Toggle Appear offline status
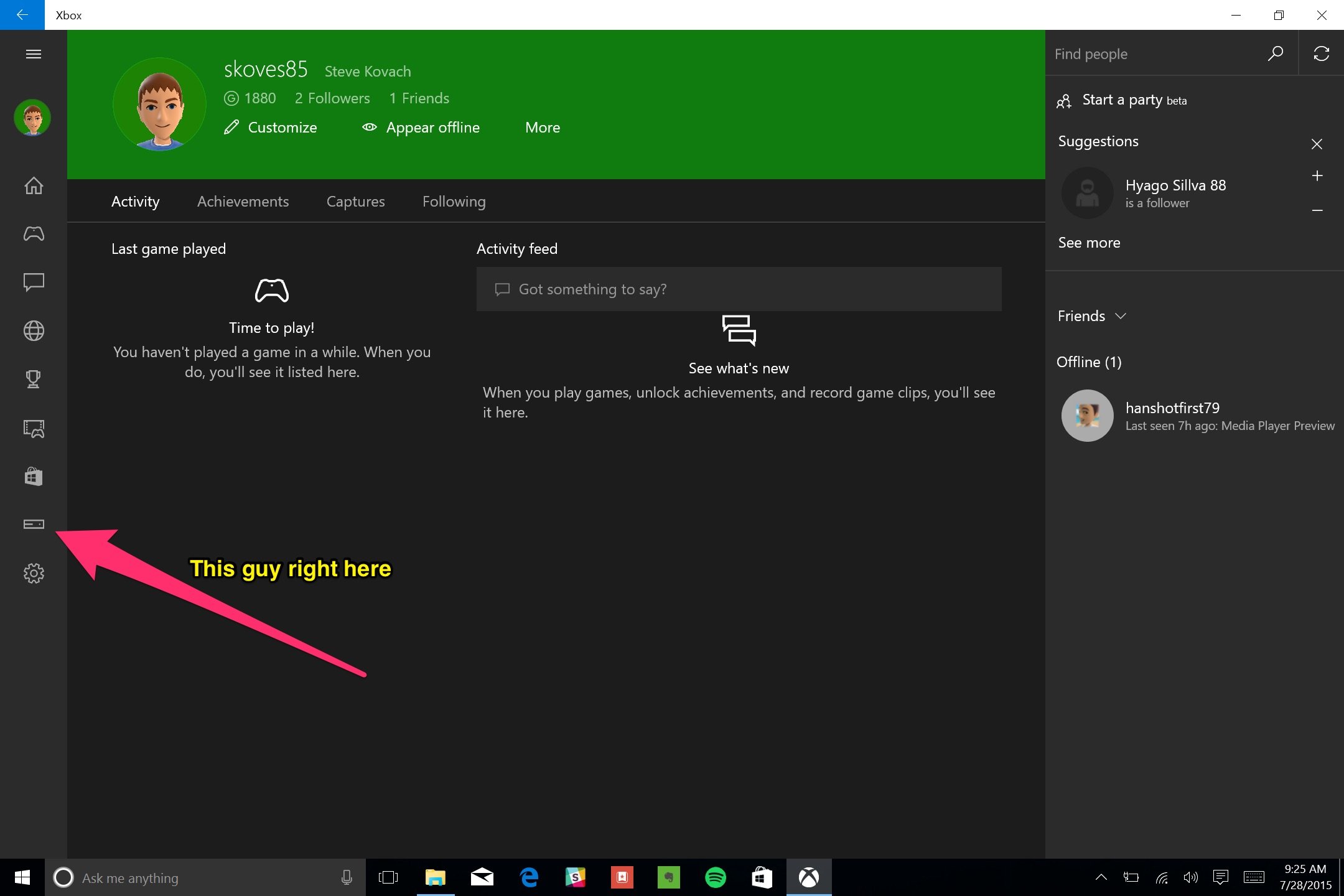Screen dimensions: 1344x896 tap(421, 128)
